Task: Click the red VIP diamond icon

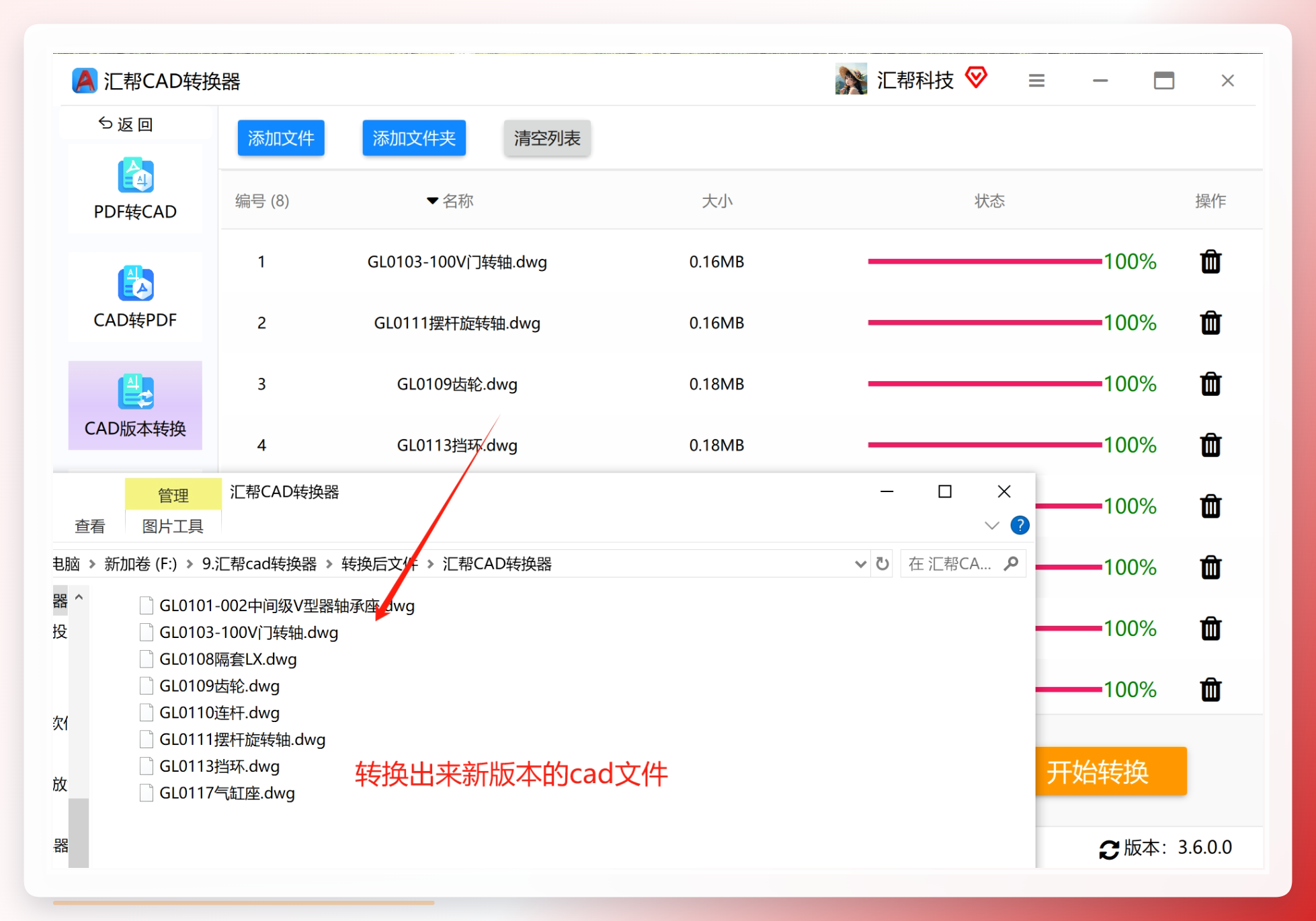Action: click(x=977, y=77)
